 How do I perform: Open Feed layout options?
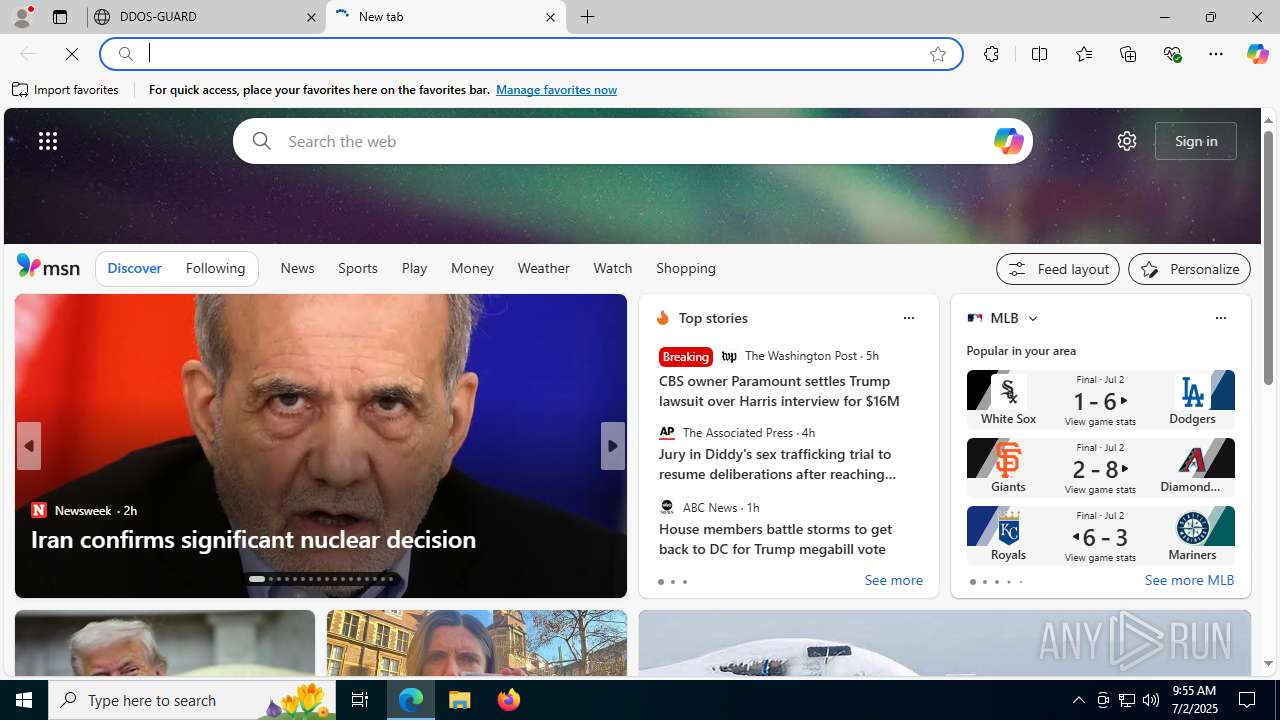click(1058, 269)
